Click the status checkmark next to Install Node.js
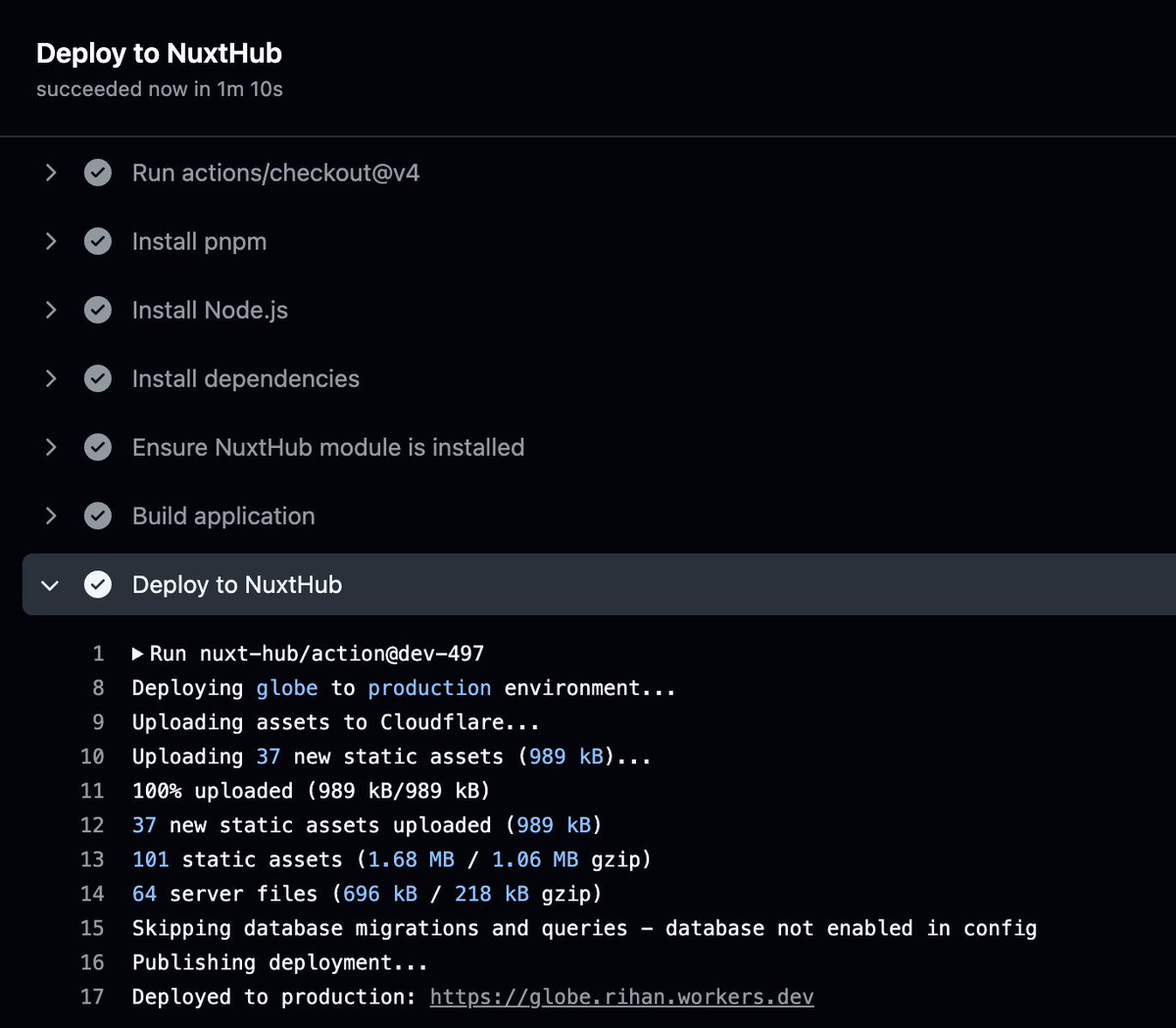The width and height of the screenshot is (1176, 1028). 98,310
